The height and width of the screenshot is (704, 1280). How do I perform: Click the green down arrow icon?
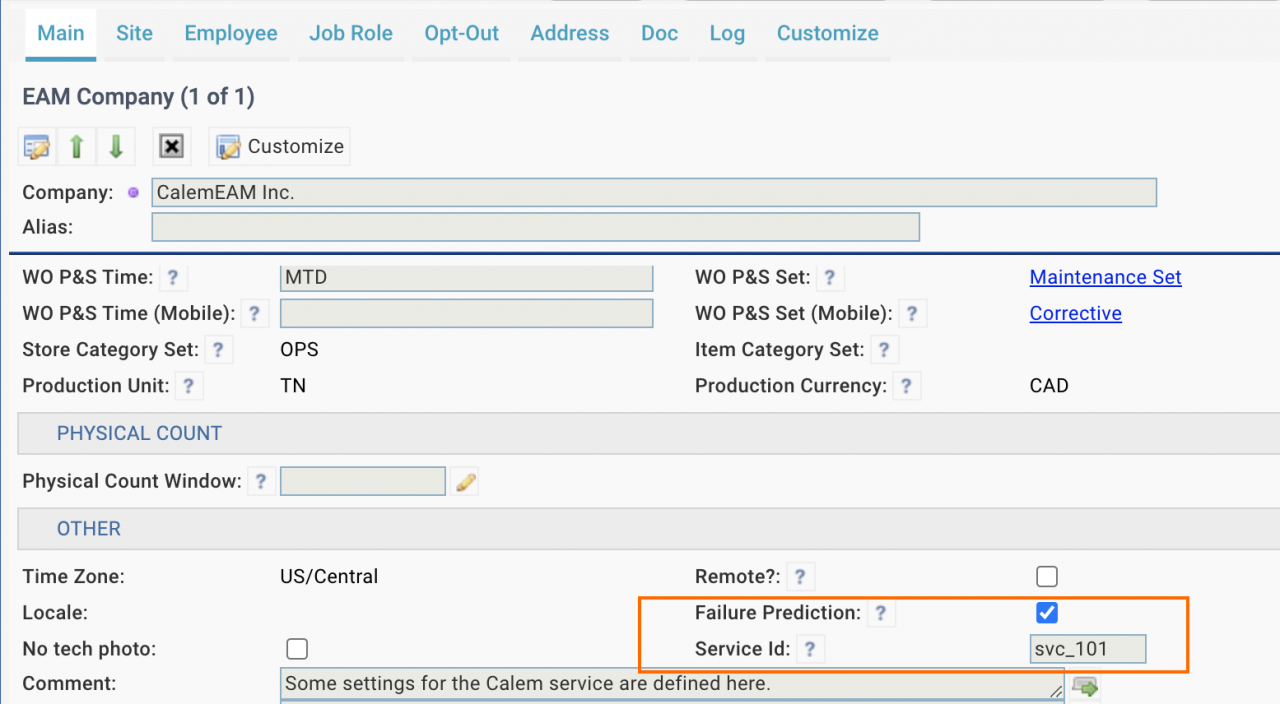pos(115,147)
